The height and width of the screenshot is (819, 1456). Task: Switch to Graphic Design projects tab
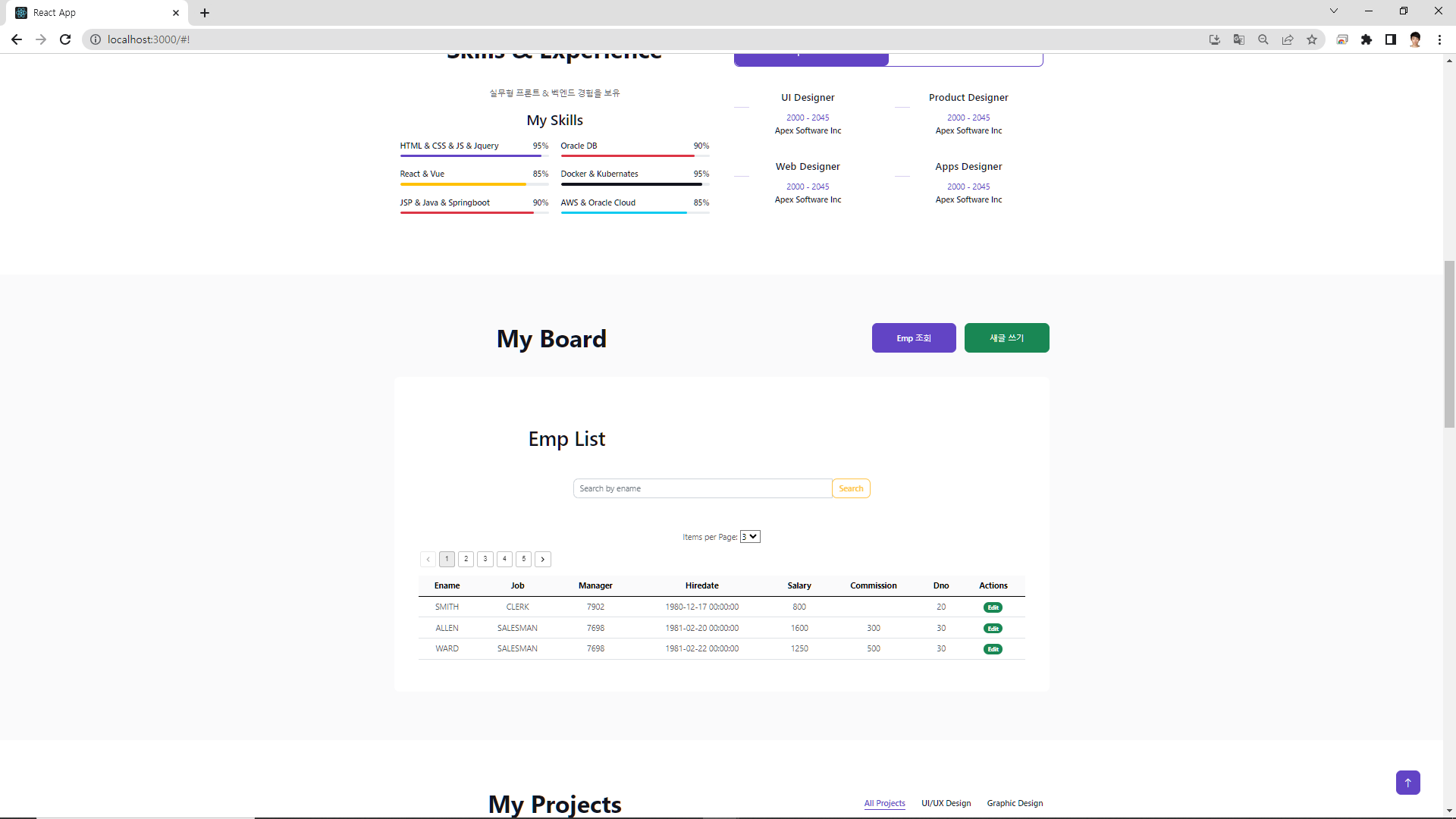(1015, 803)
